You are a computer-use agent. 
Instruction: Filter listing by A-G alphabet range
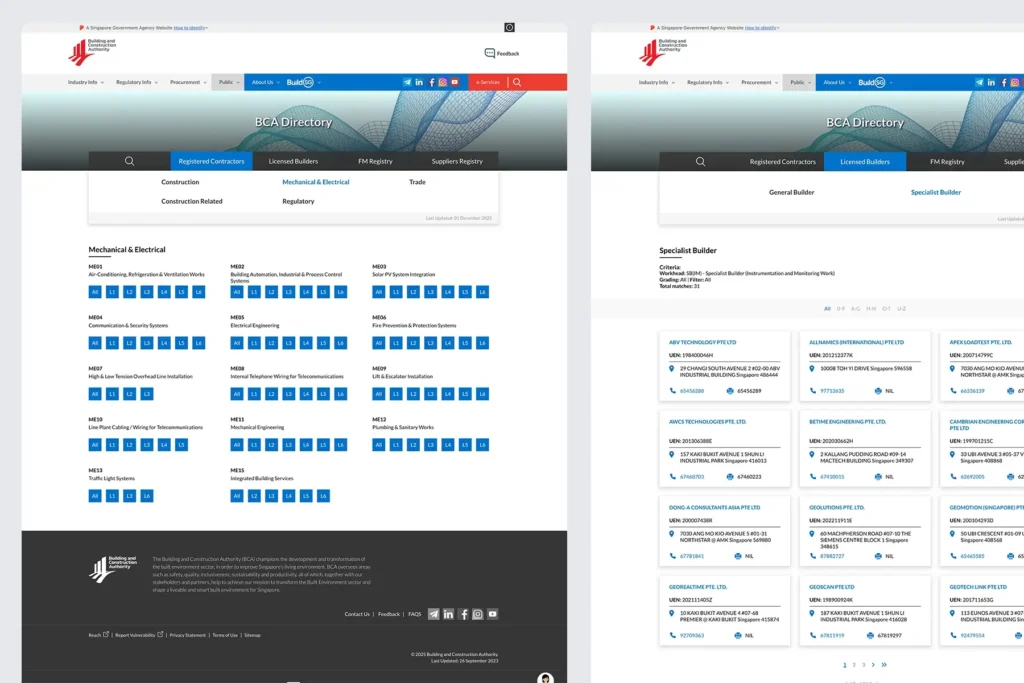[x=855, y=309]
